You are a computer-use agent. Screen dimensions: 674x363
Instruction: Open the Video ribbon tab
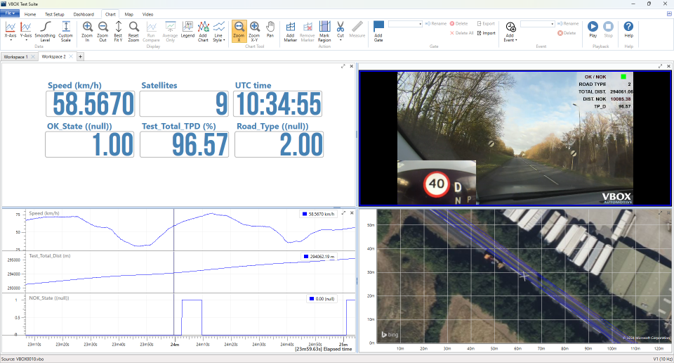148,14
